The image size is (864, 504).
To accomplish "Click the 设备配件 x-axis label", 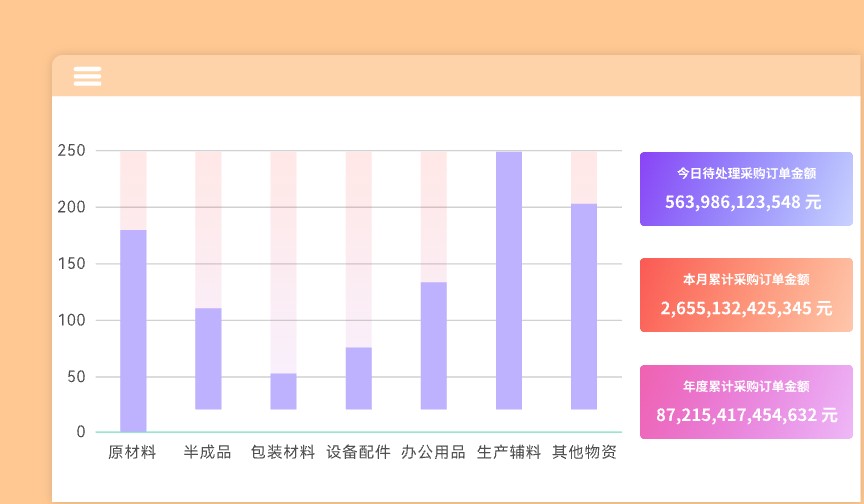I will coord(358,452).
